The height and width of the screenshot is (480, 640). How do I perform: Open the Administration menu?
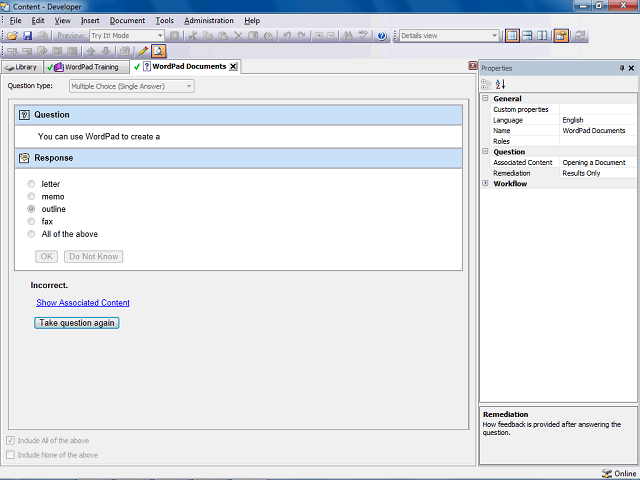click(x=209, y=20)
